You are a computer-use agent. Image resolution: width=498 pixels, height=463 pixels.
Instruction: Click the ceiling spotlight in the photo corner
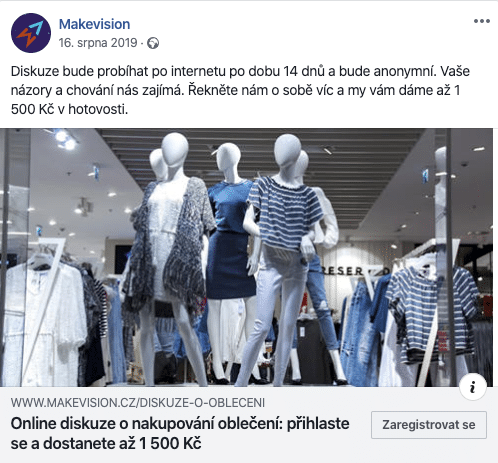click(65, 139)
